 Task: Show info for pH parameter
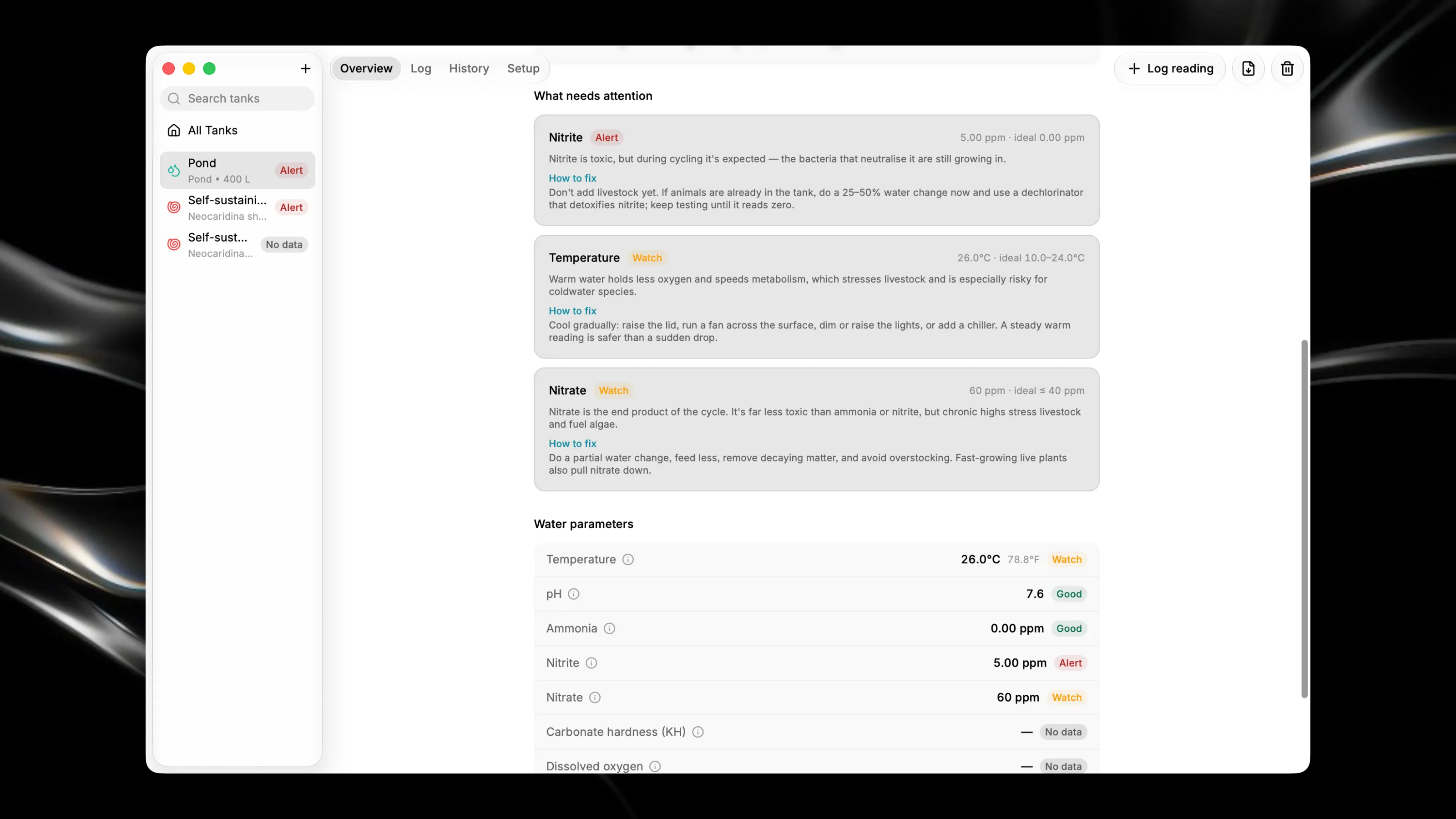pyautogui.click(x=574, y=593)
